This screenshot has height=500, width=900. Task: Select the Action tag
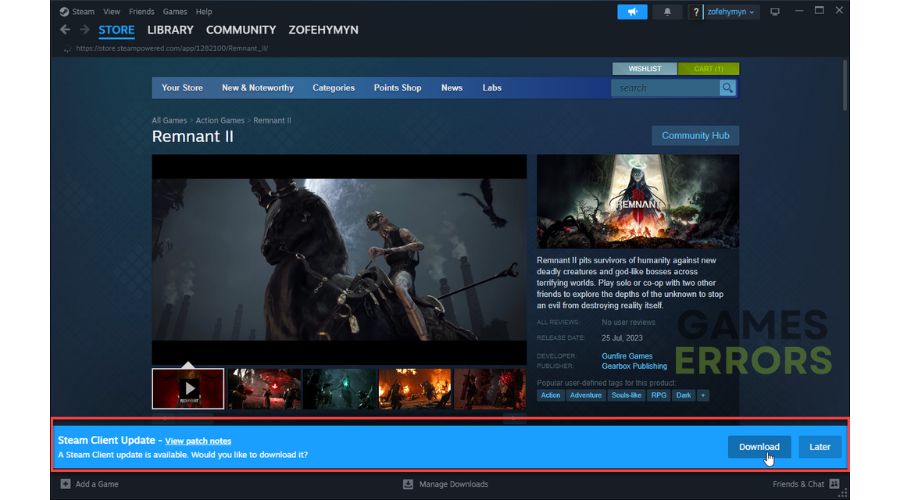click(550, 395)
